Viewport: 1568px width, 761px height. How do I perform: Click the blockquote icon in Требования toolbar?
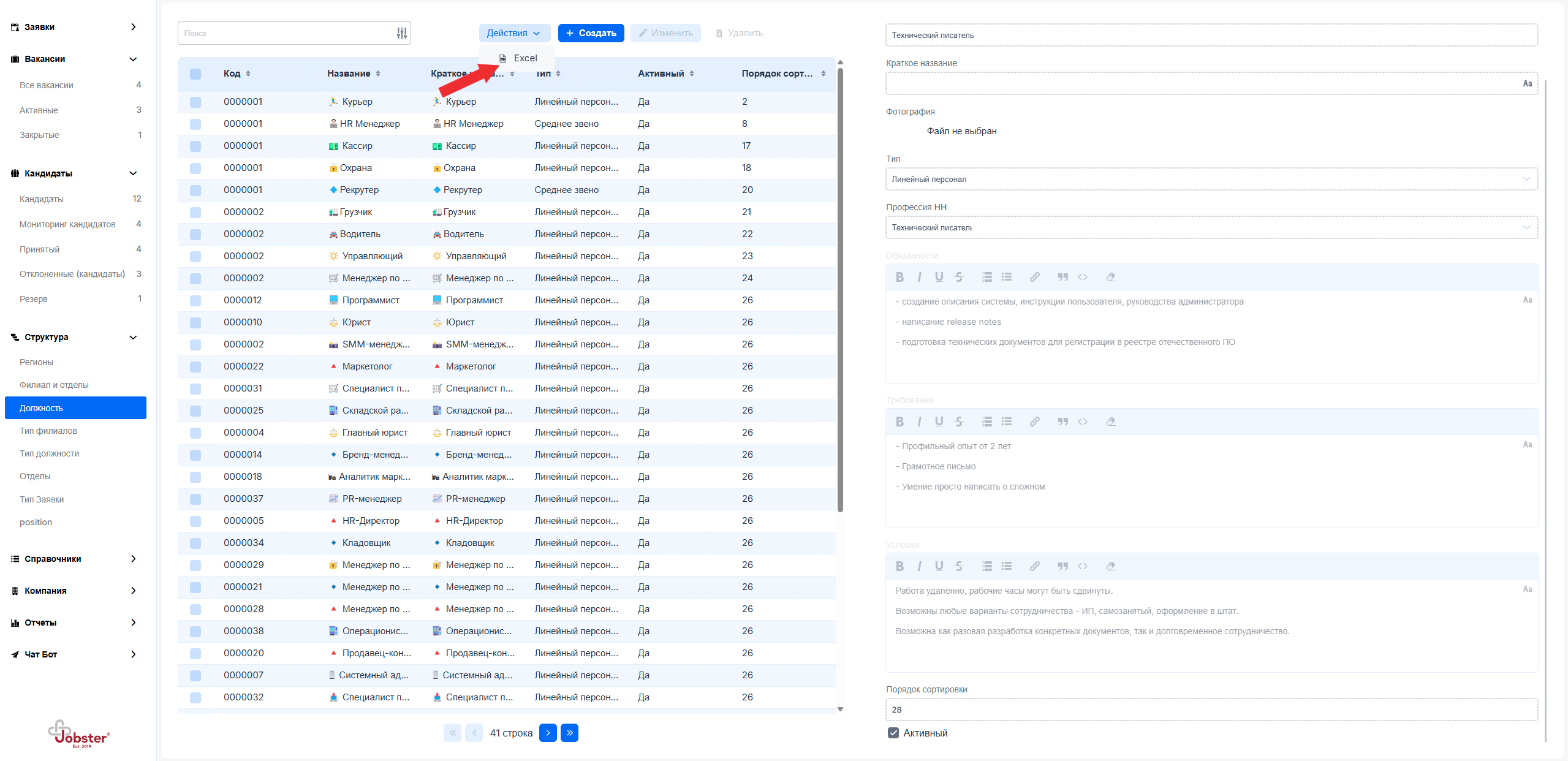pyautogui.click(x=1062, y=422)
